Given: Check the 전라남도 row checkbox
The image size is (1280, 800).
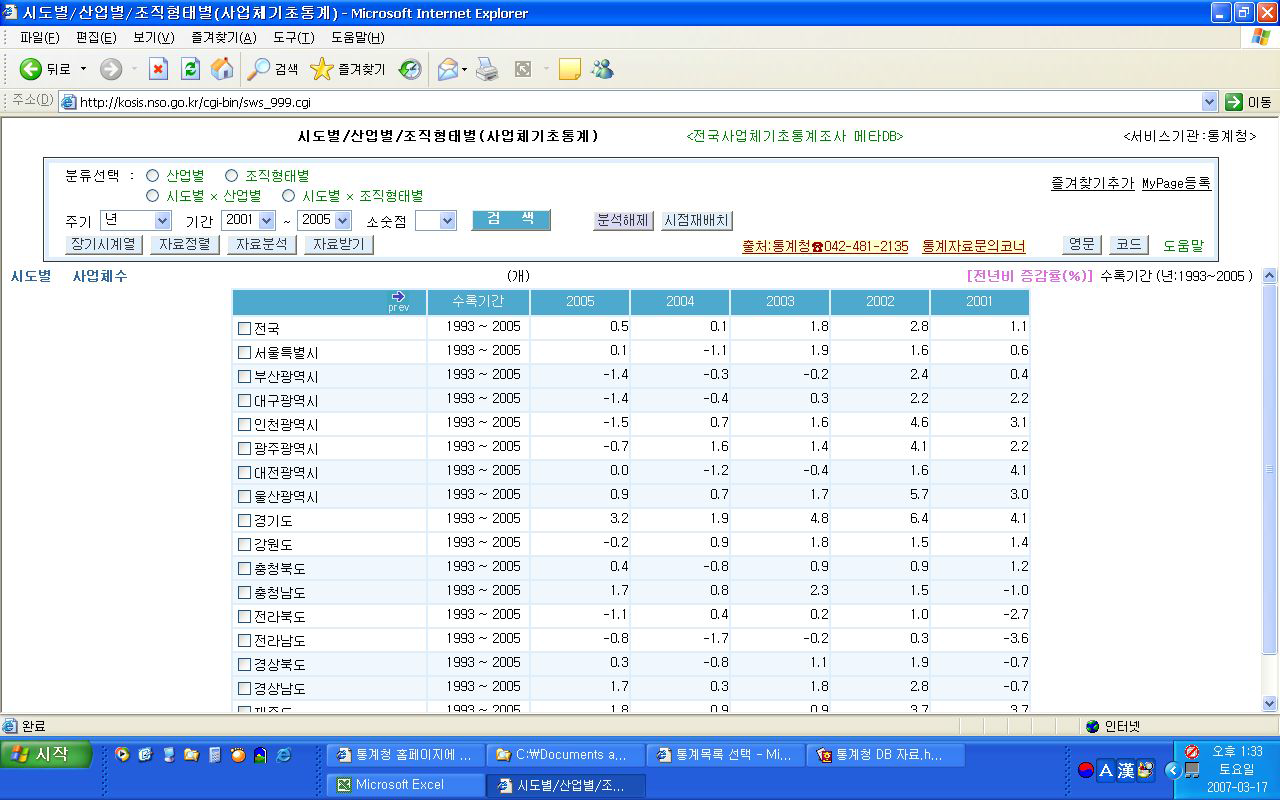Looking at the screenshot, I should point(245,640).
